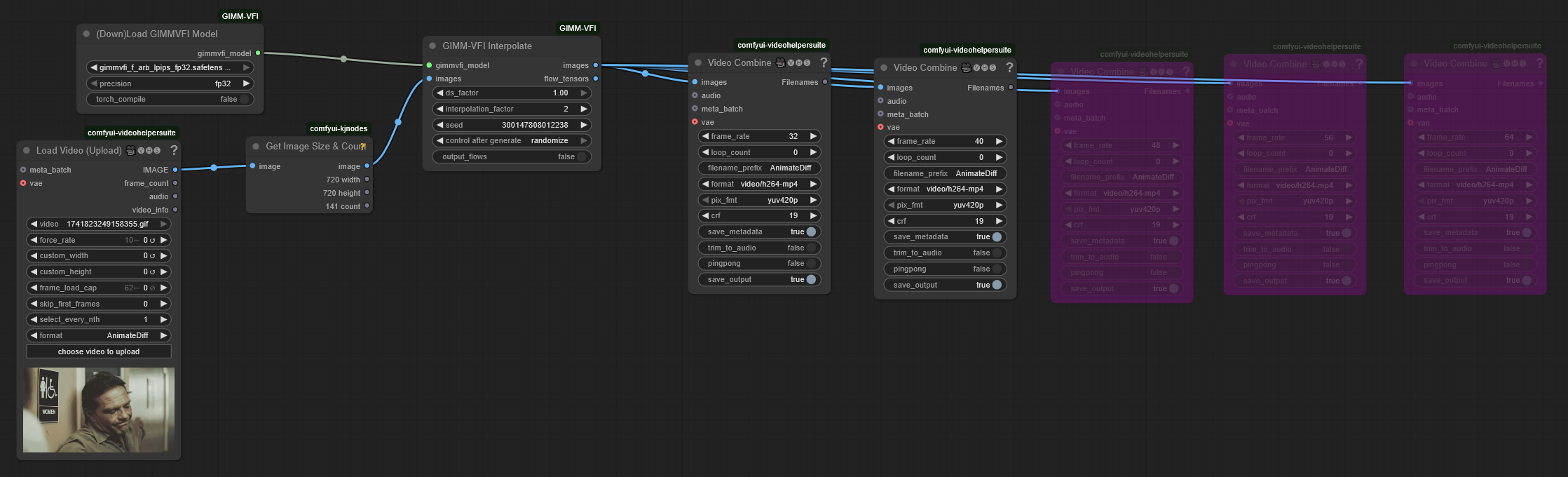Click the select_every_nth value field
Screen dimensions: 1568x477
tap(99, 319)
